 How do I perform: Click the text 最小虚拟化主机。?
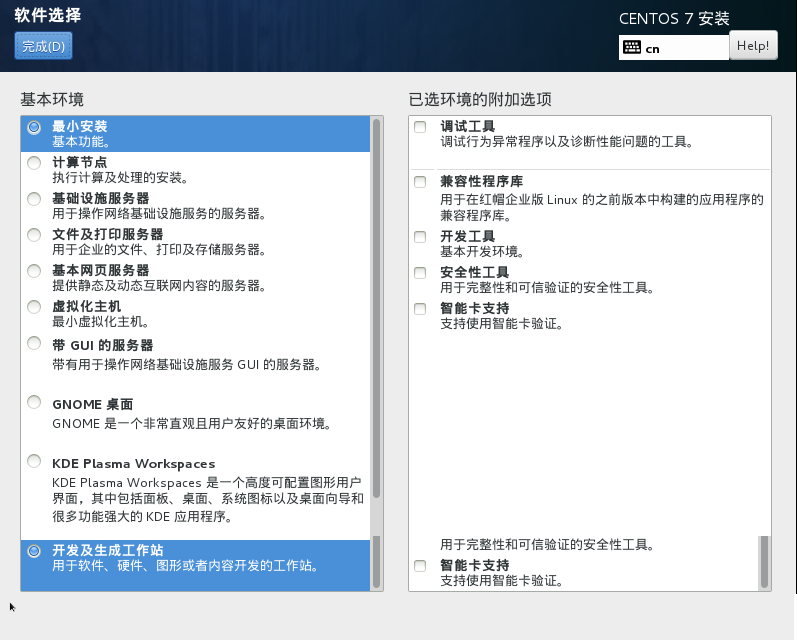[x=102, y=322]
